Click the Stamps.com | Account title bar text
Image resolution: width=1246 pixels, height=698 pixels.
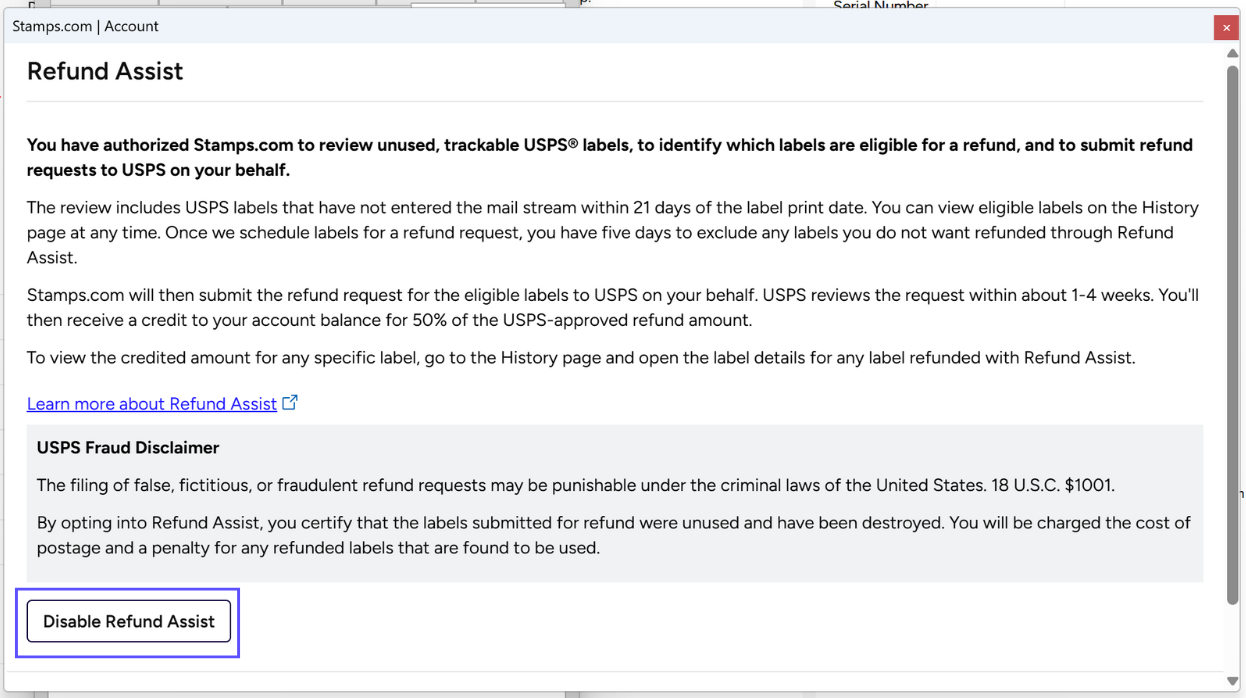tap(85, 26)
